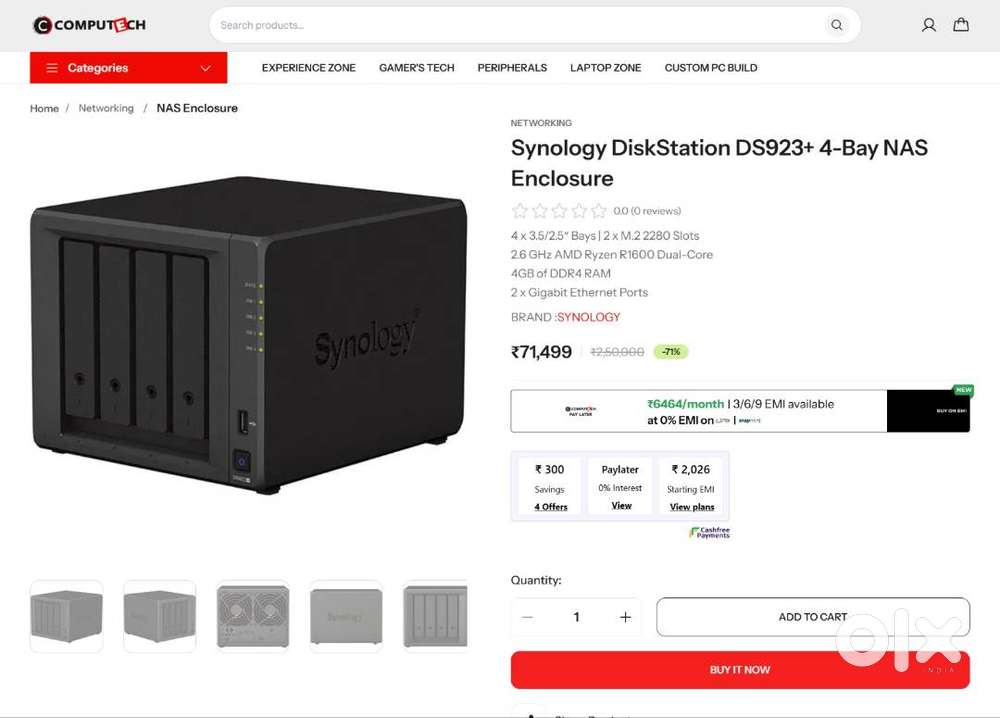Click the search magnifier icon
1000x718 pixels.
pyautogui.click(x=836, y=25)
